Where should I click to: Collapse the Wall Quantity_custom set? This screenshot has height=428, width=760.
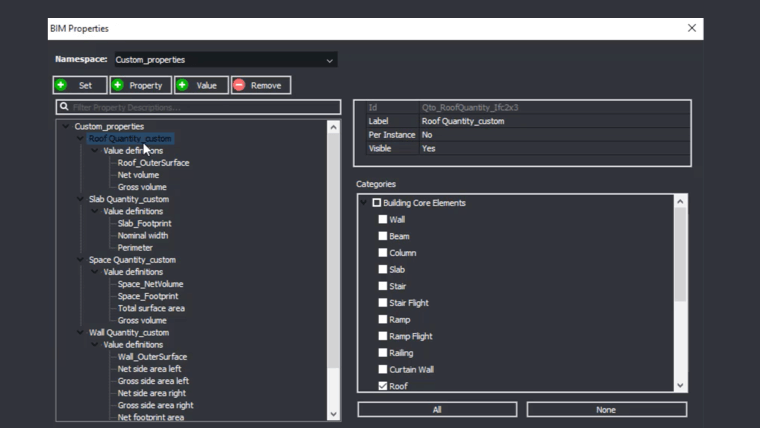80,332
